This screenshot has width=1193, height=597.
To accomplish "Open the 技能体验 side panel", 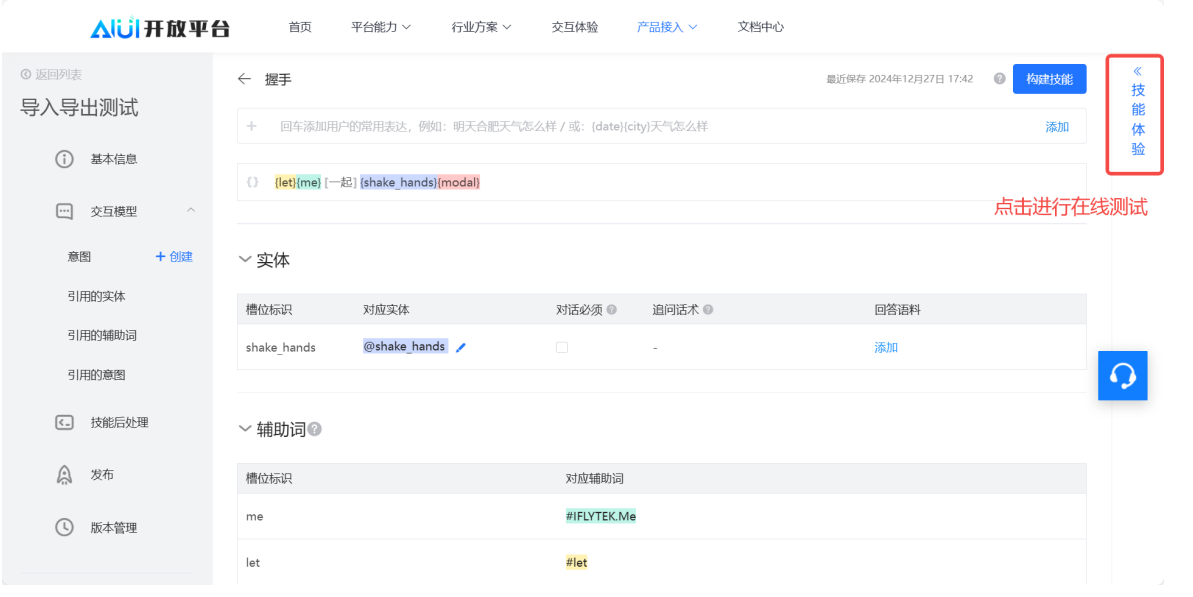I will pos(1137,113).
